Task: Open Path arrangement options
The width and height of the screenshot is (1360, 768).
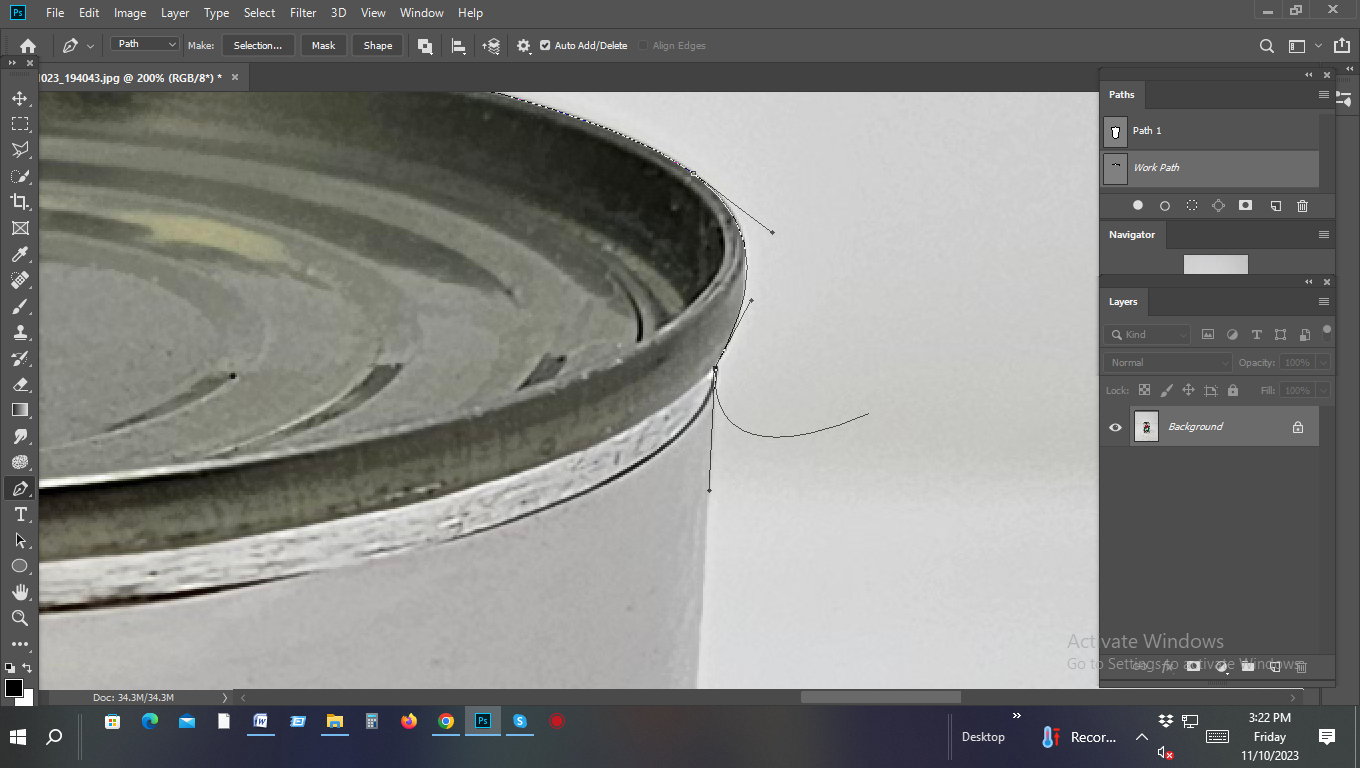Action: coord(491,45)
